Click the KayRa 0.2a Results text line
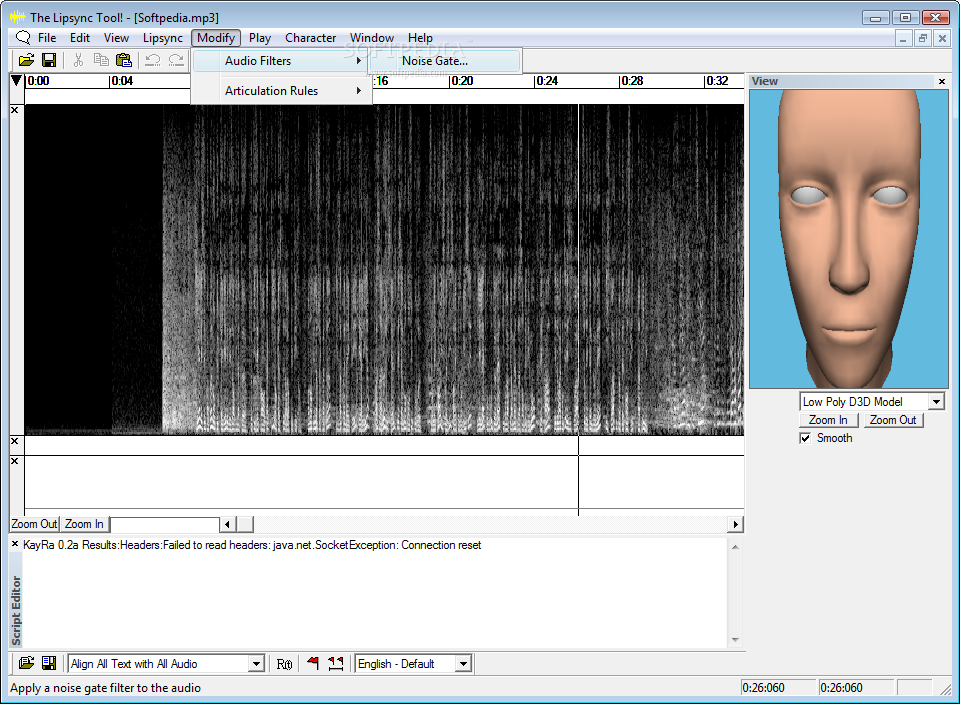This screenshot has height=704, width=960. click(252, 545)
